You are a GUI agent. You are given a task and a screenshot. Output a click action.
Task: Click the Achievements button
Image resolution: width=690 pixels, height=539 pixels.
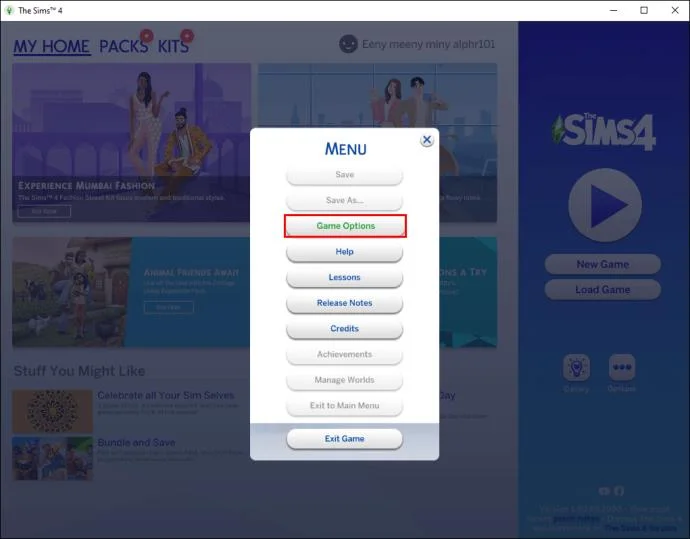[x=345, y=354]
